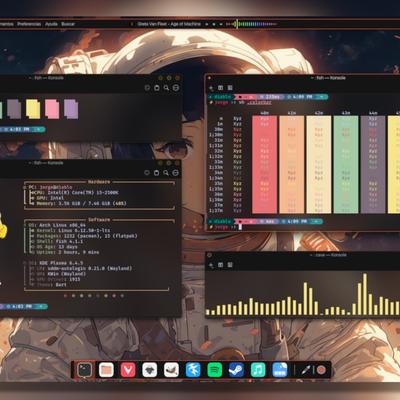Click split view top/bottom icon in colortest Konsole
Viewport: 400px width, 400px height.
point(230,88)
